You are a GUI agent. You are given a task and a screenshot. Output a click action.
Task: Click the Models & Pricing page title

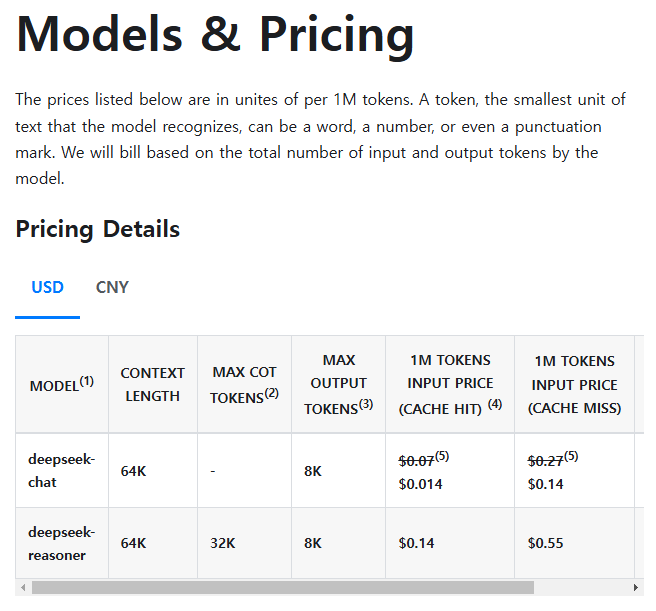pyautogui.click(x=215, y=34)
